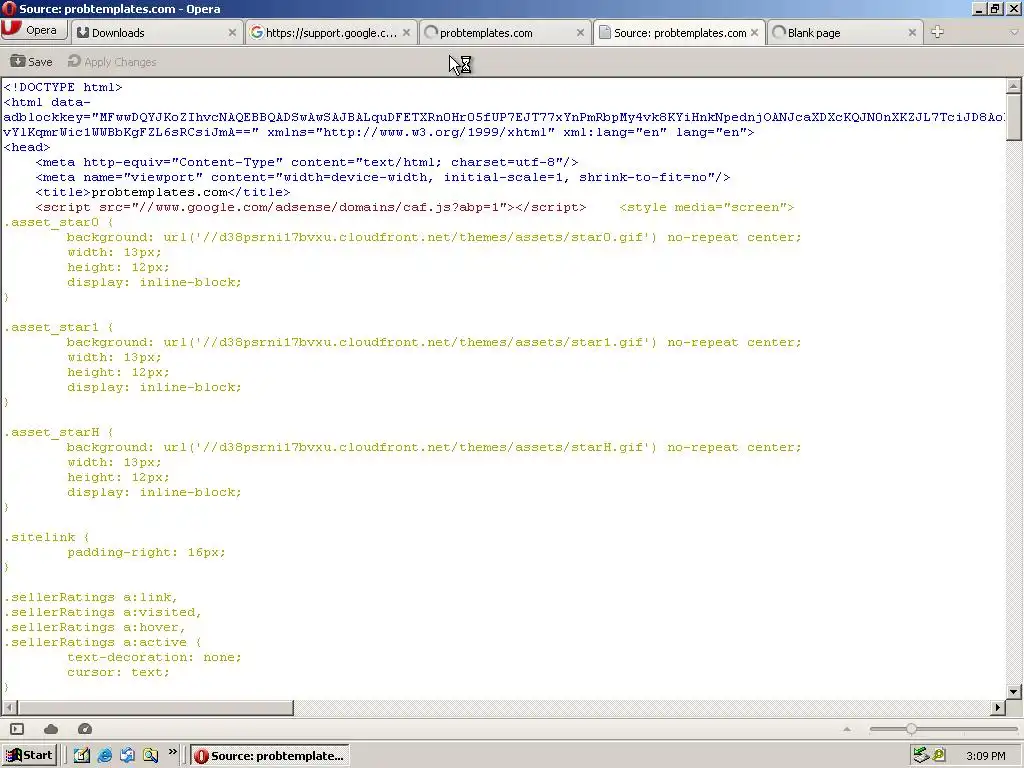1024x768 pixels.
Task: Click the Downloads tab icon
Action: coord(83,33)
